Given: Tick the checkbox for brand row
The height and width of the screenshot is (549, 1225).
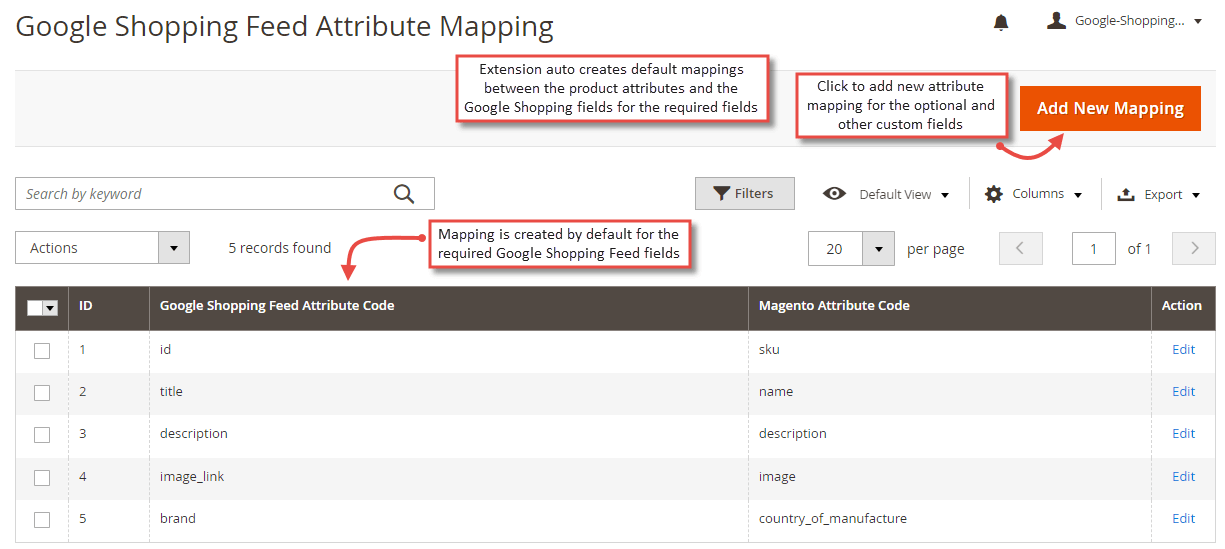Looking at the screenshot, I should 42,520.
